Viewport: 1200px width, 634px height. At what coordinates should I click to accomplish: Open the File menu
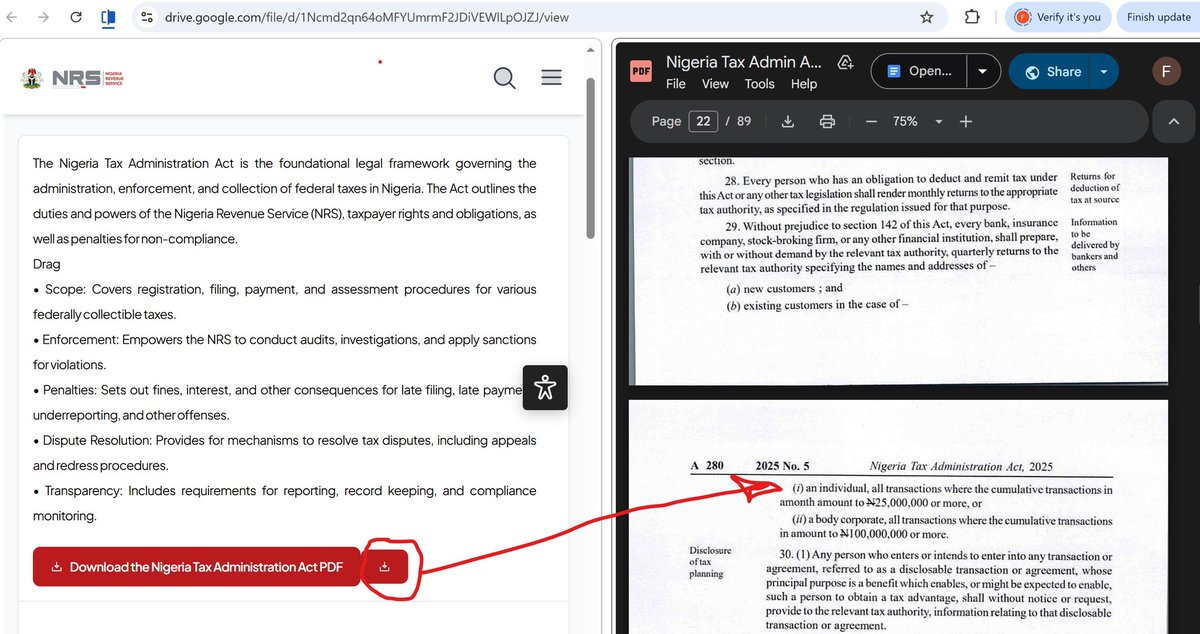click(676, 84)
